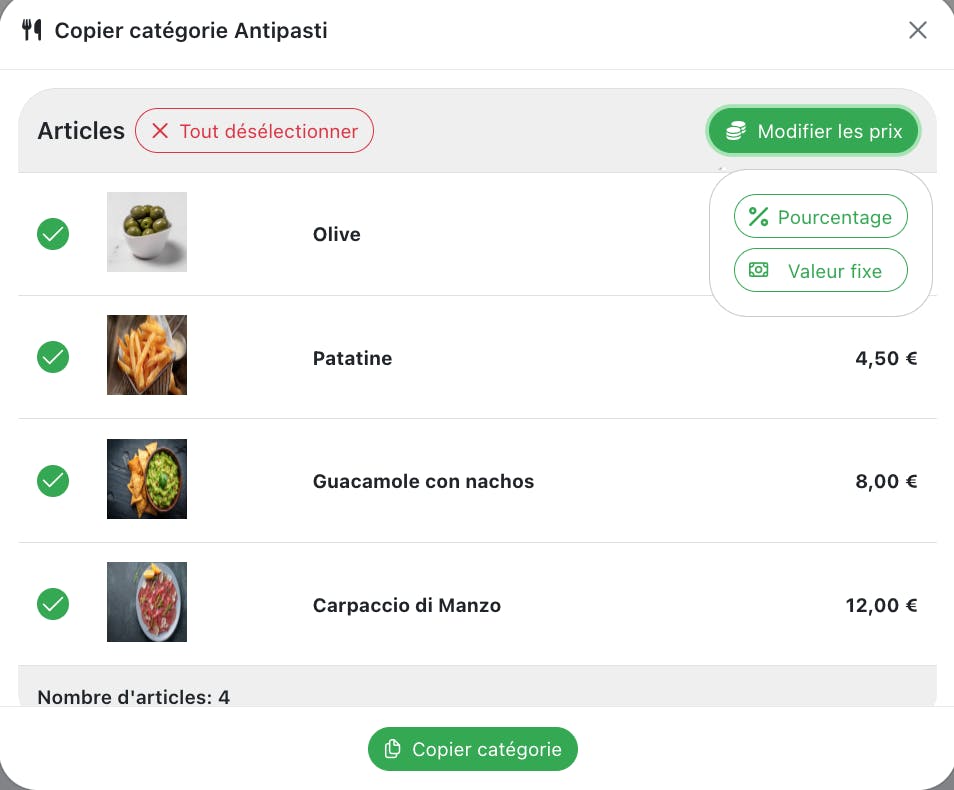This screenshot has width=954, height=790.
Task: Choose Valeur fixe price modification
Action: (x=820, y=270)
